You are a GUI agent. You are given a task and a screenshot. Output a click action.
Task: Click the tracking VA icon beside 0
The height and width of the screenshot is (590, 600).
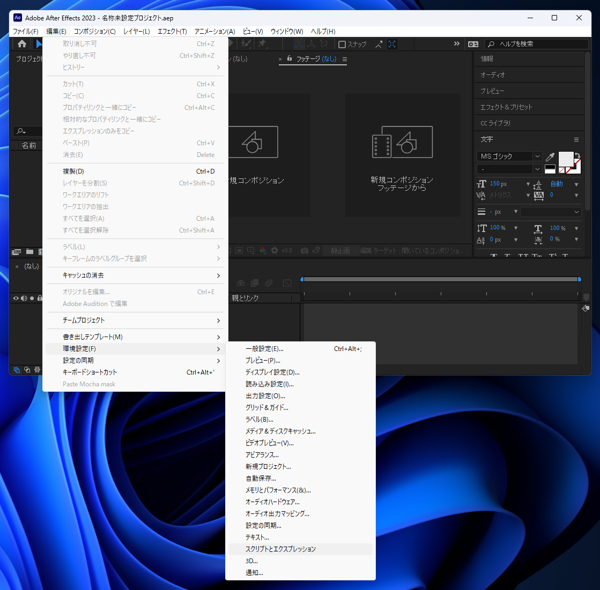[x=538, y=196]
